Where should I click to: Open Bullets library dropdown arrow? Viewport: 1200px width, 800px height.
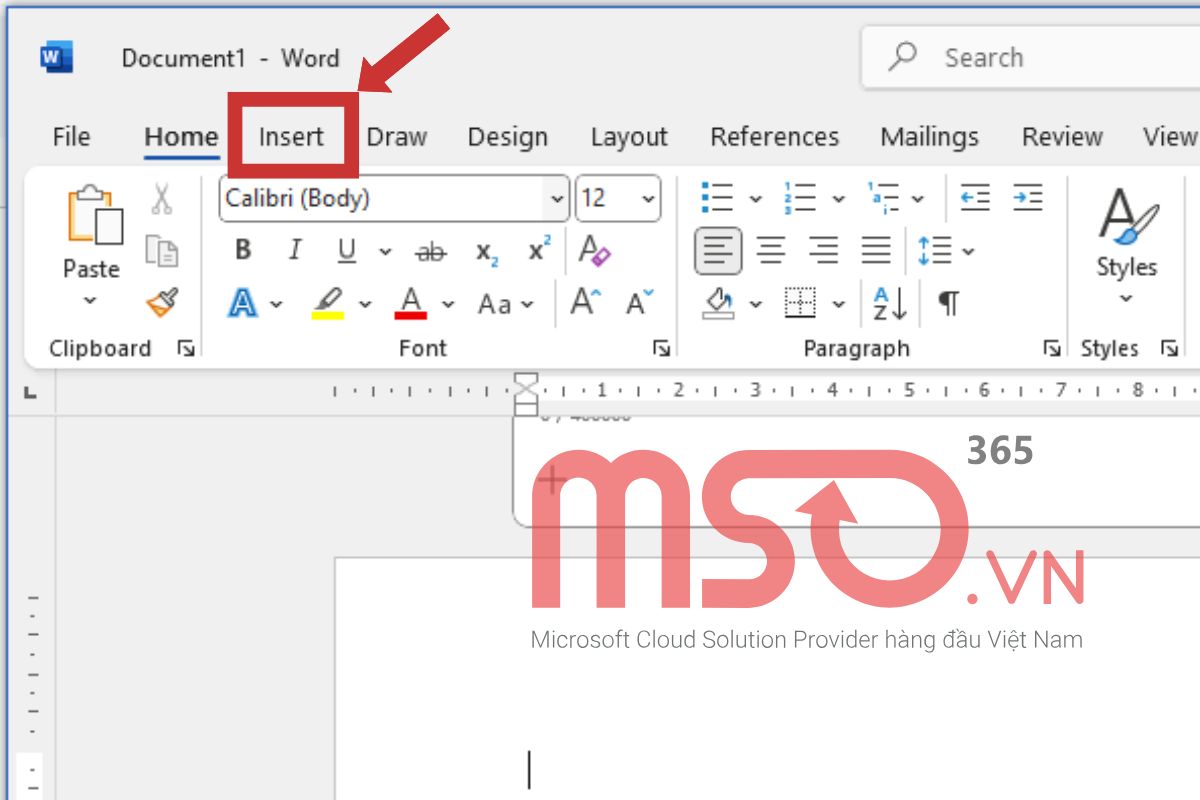pos(756,199)
